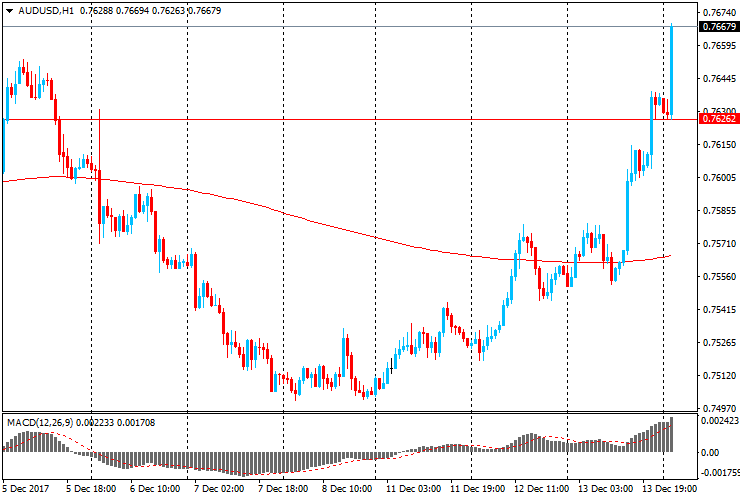This screenshot has width=740, height=500.
Task: Select the latest tall blue candle
Action: 672,71
